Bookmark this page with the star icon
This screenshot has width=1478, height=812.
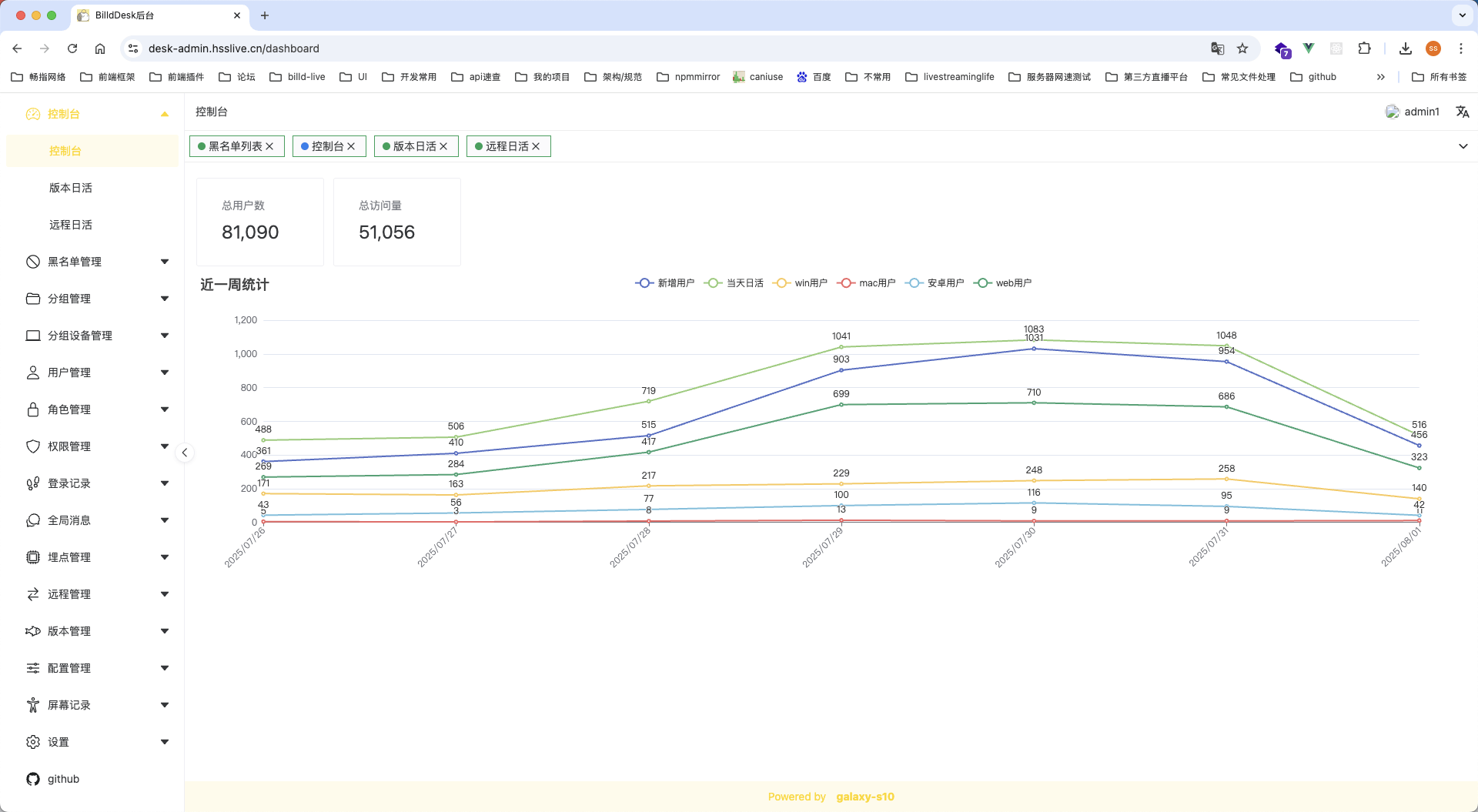coord(1242,48)
